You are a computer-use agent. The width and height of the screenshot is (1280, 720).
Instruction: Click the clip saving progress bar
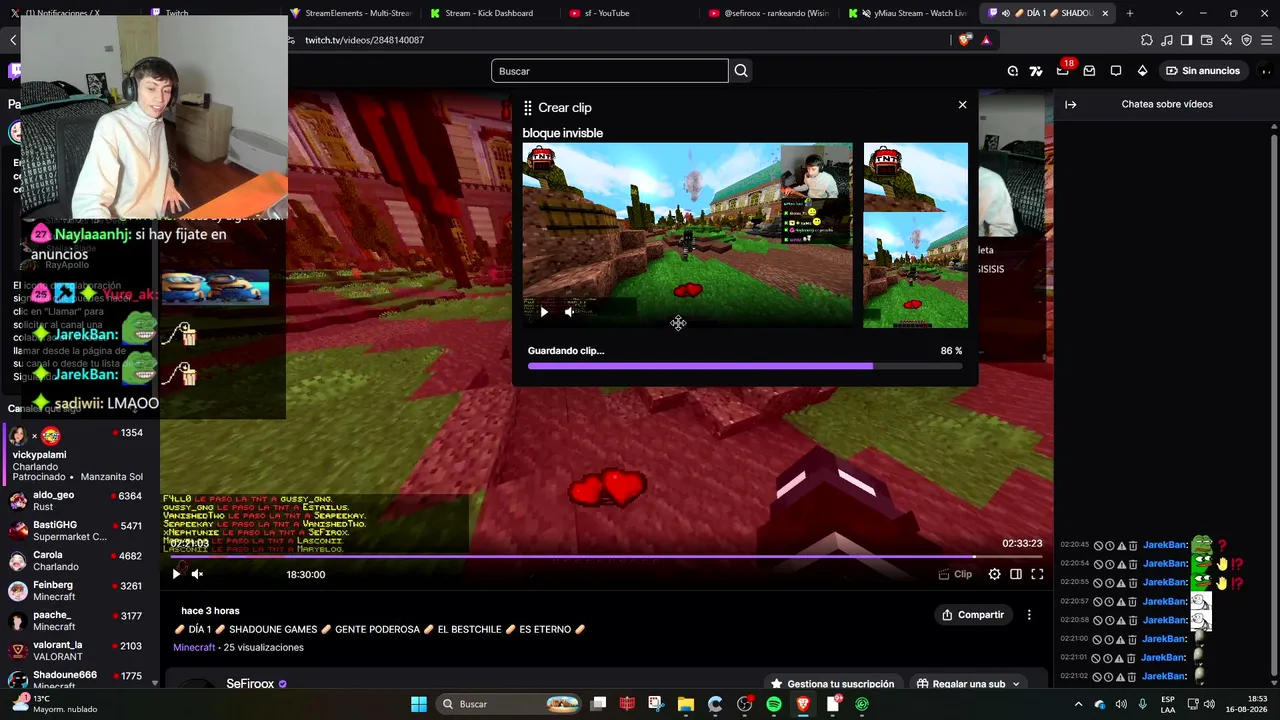(745, 366)
